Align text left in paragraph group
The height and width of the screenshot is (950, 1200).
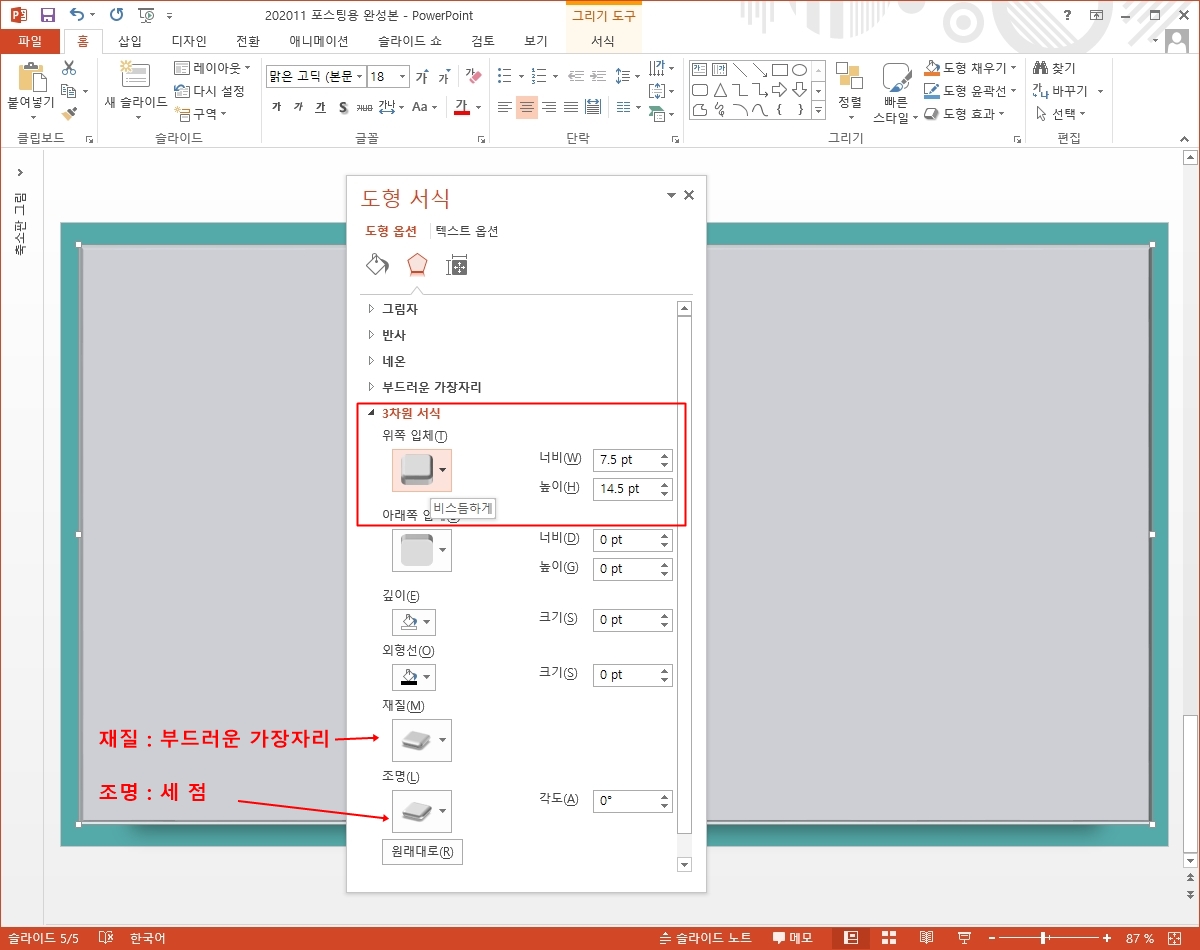click(505, 107)
